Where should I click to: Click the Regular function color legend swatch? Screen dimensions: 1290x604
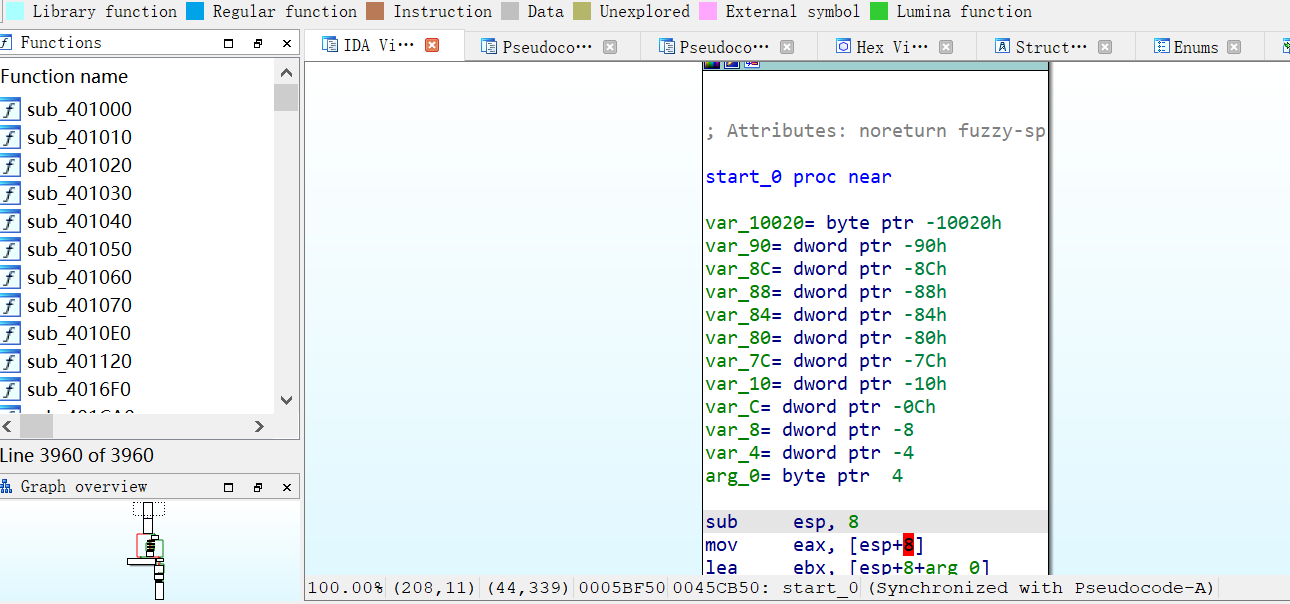click(x=195, y=12)
